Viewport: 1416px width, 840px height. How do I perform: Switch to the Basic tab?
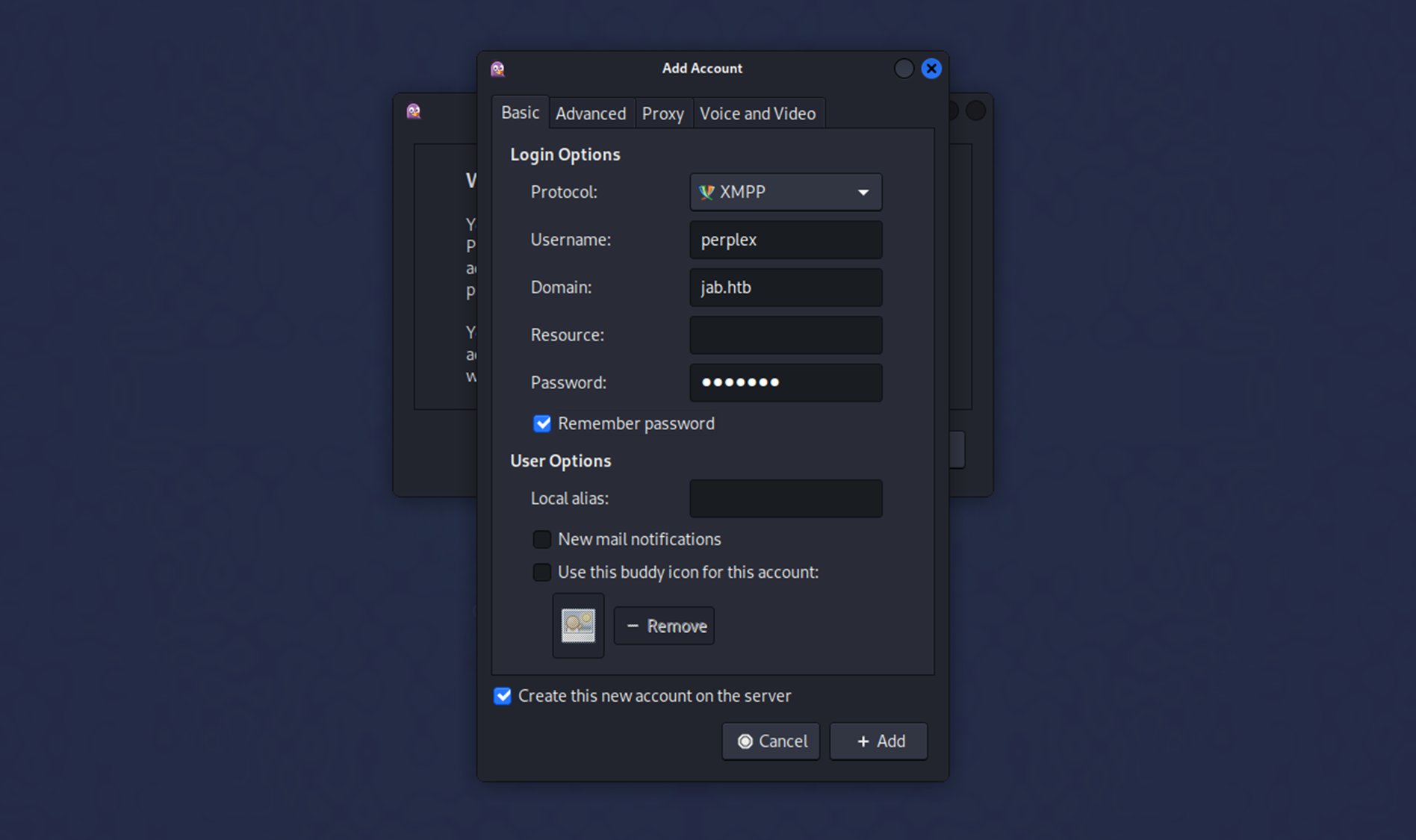pos(520,113)
